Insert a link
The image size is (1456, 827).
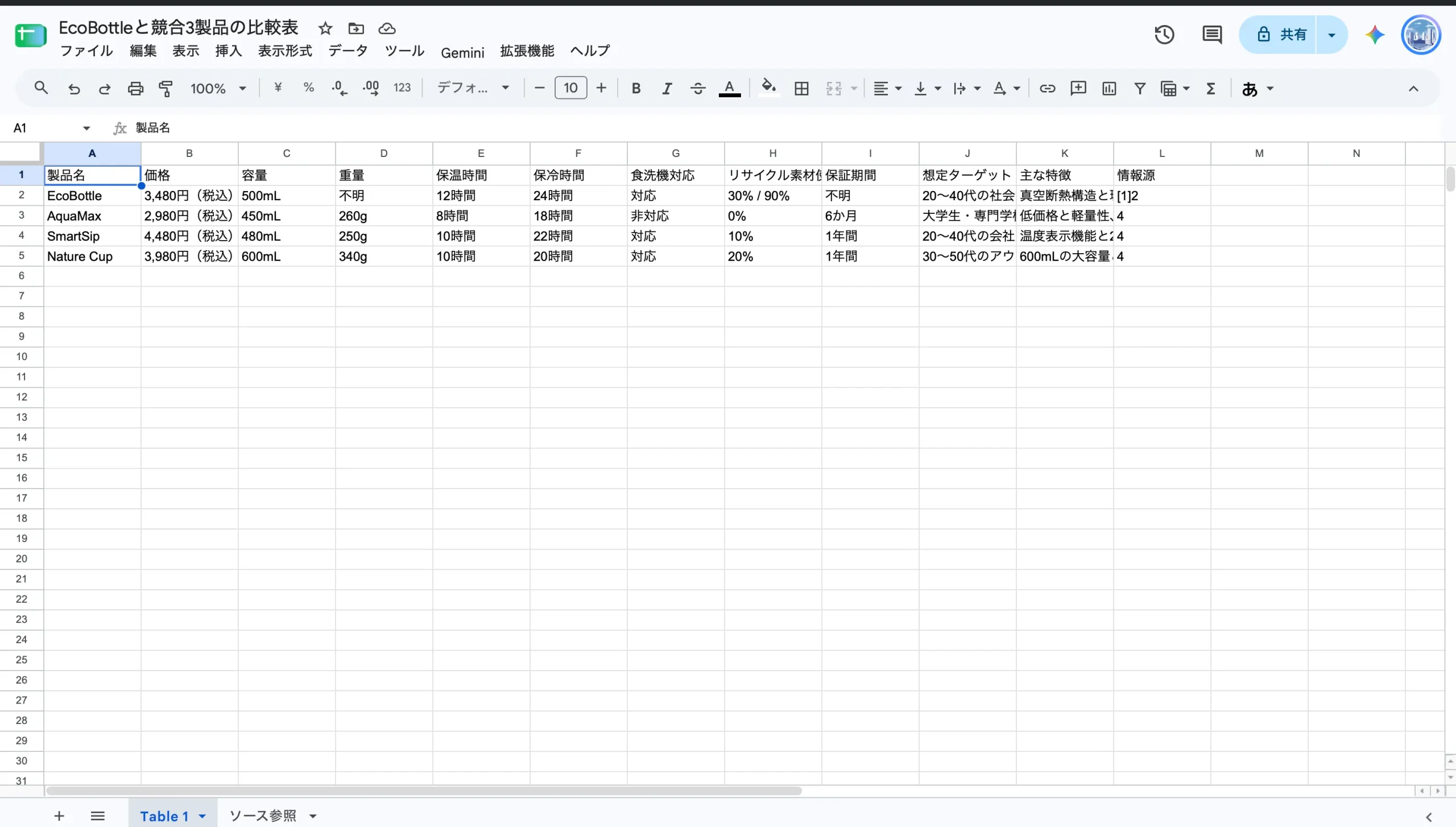tap(1047, 88)
